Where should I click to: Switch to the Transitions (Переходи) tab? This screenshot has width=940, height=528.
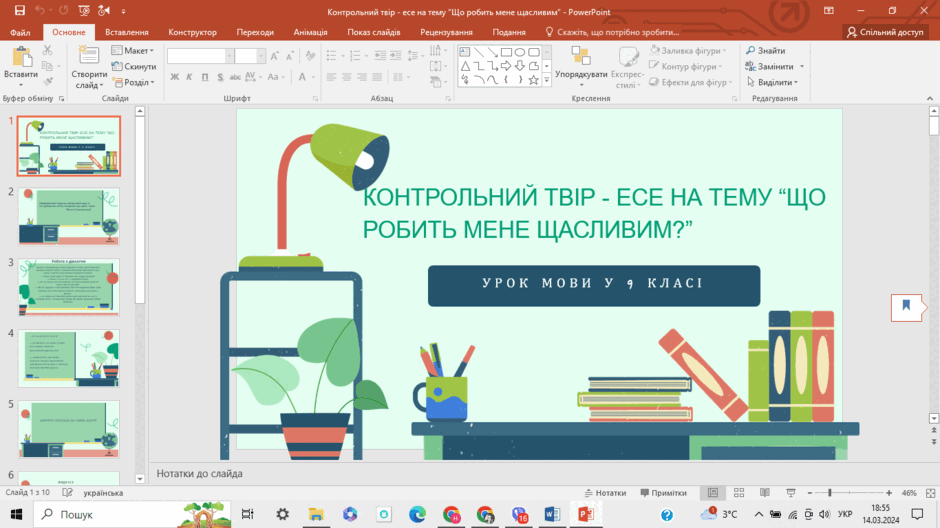pos(255,32)
